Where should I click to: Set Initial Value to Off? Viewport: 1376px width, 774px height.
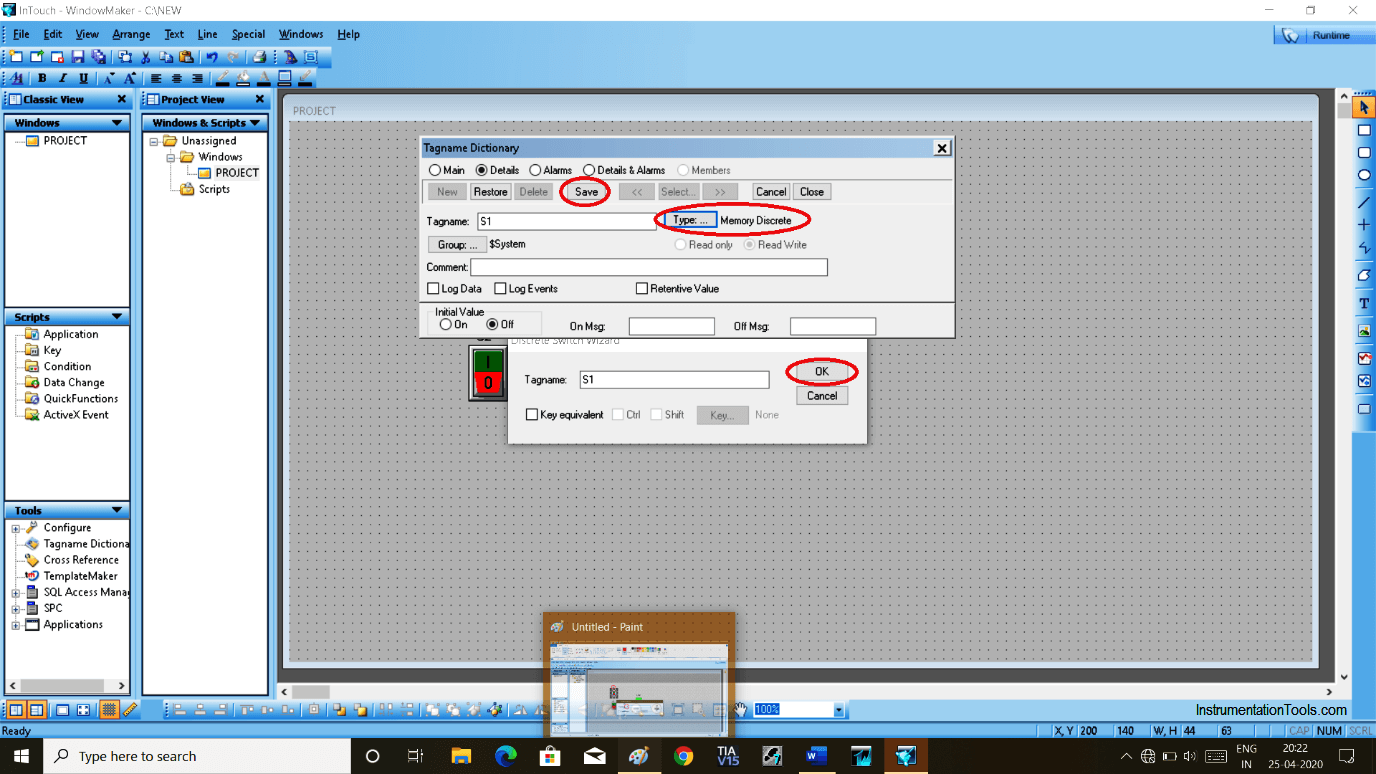click(x=492, y=325)
